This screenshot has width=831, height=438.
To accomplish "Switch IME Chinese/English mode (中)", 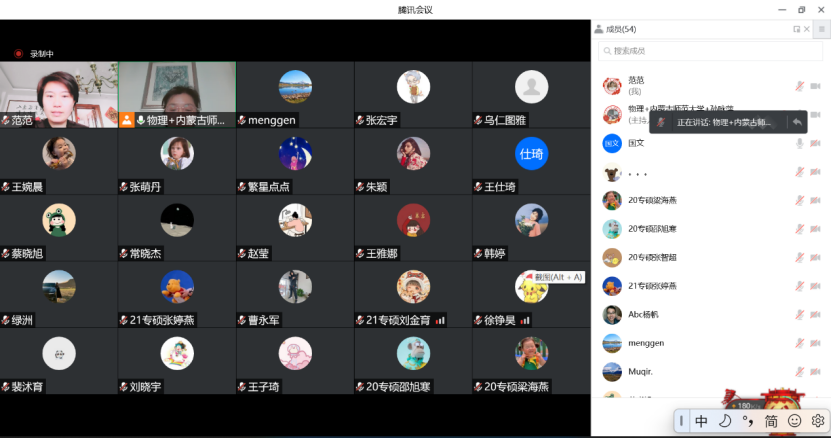I will (x=701, y=421).
